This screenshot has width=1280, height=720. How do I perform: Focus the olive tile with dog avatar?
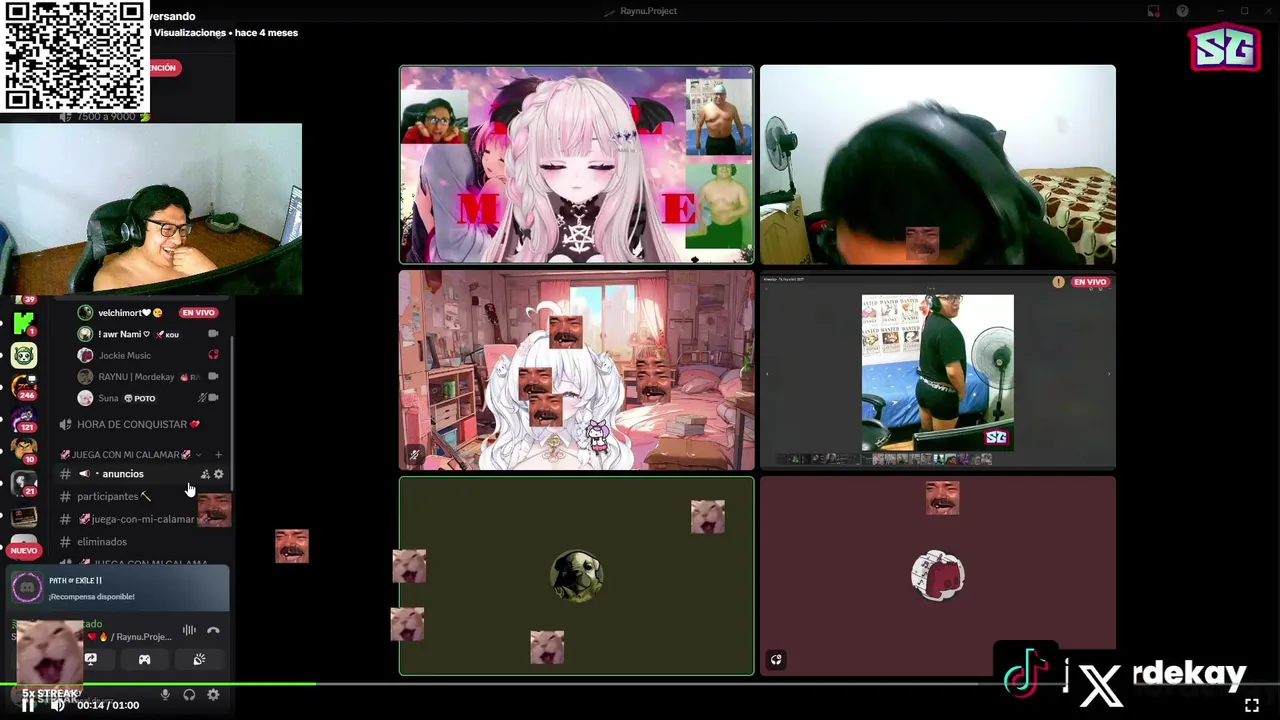577,576
